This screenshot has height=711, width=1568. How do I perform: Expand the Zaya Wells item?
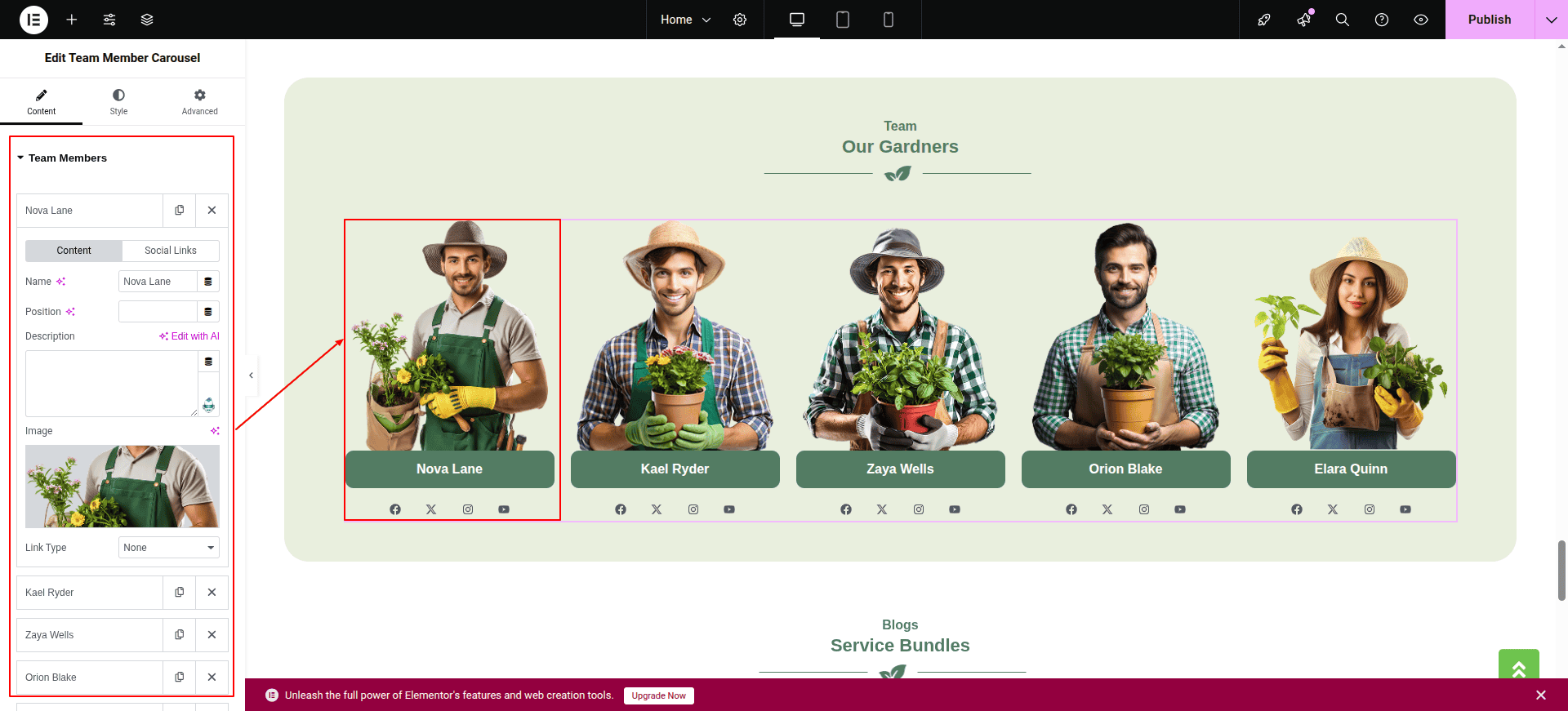pyautogui.click(x=90, y=635)
